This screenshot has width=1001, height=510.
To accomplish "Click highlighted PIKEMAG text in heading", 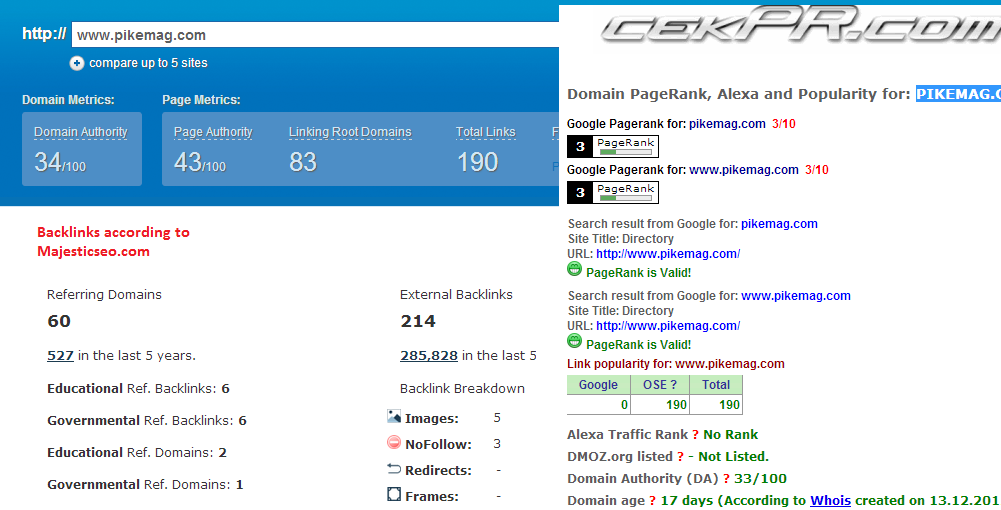I will [x=958, y=94].
